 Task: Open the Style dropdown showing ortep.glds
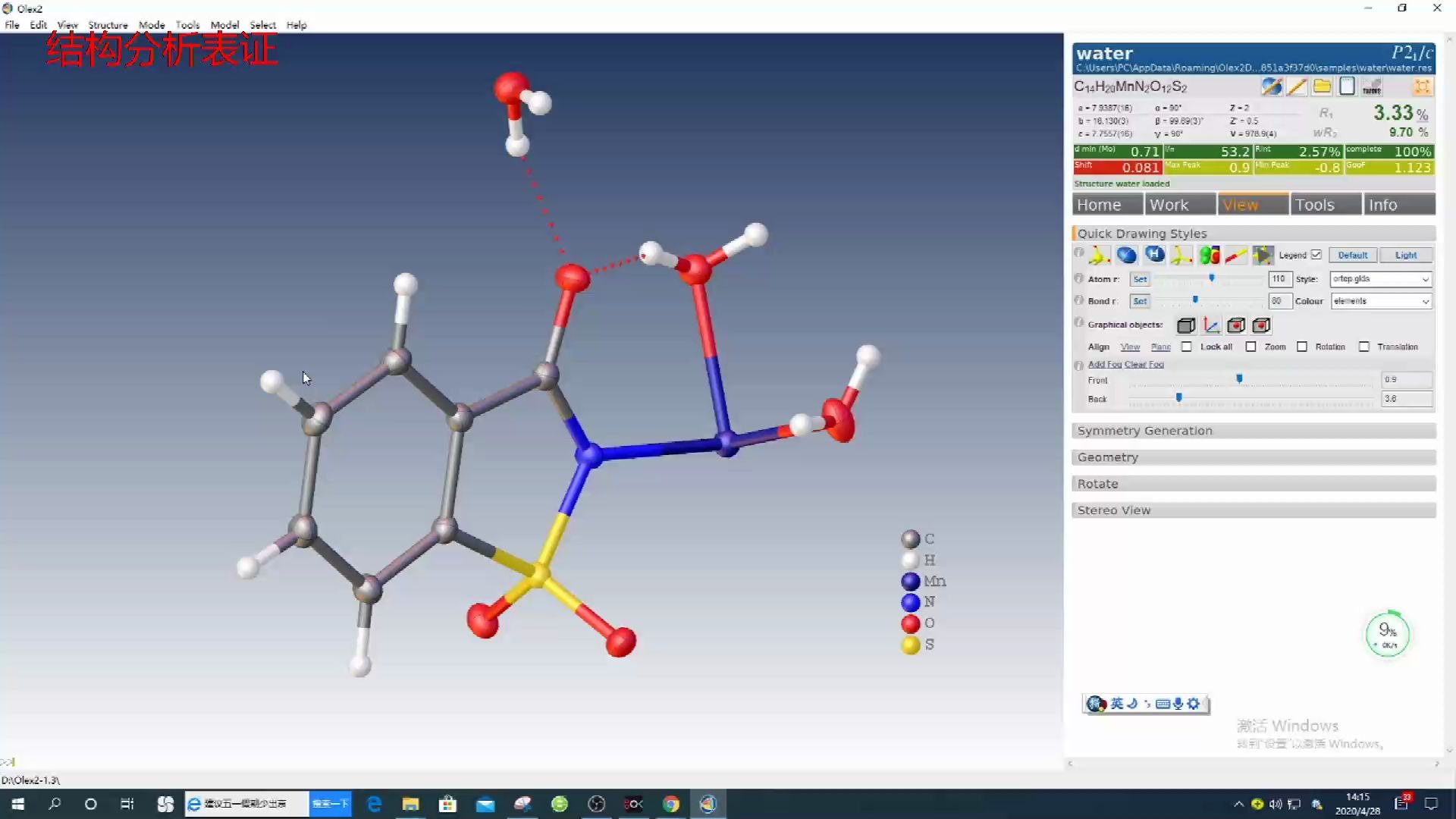pos(1380,279)
